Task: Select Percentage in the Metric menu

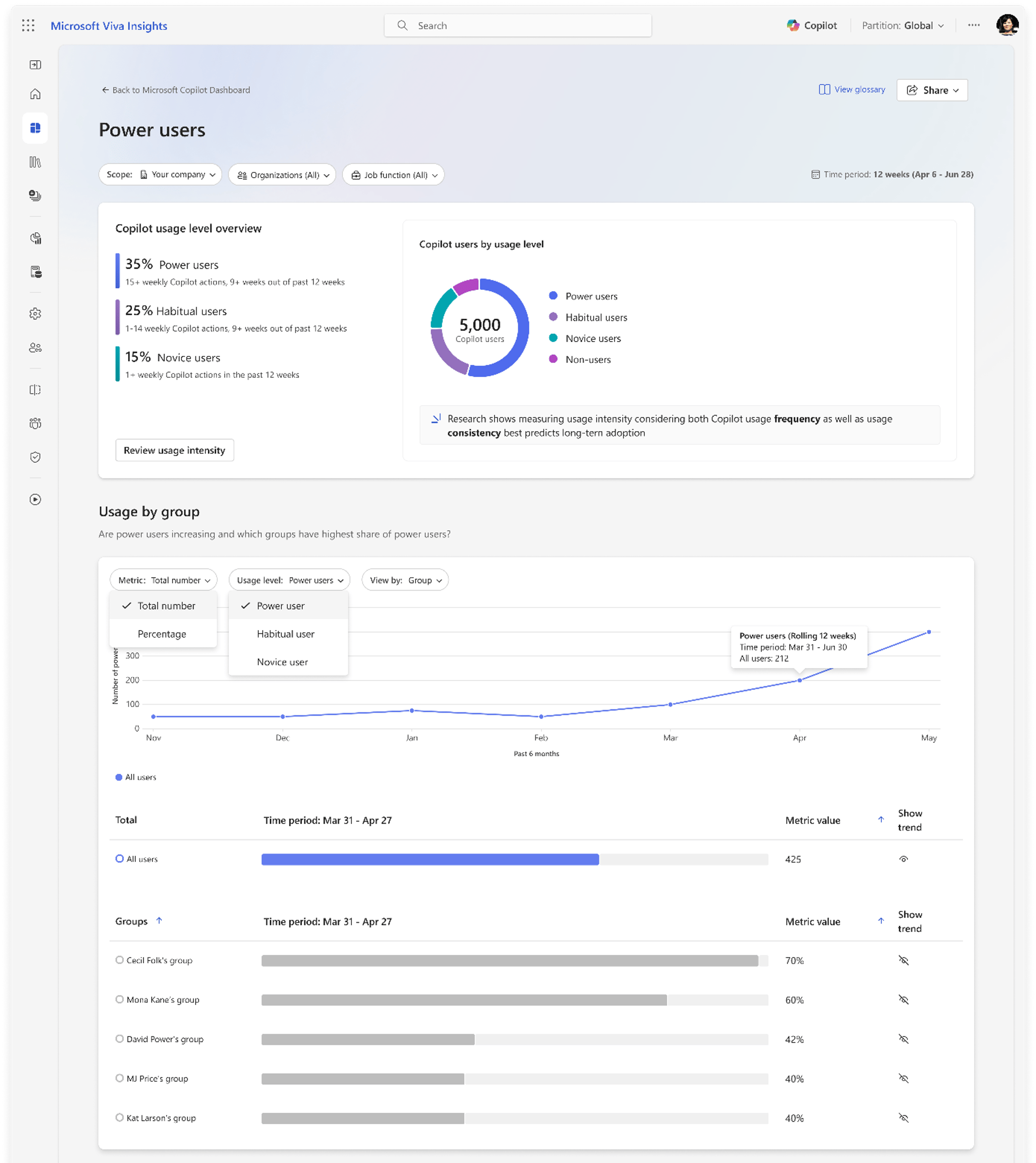Action: [162, 633]
